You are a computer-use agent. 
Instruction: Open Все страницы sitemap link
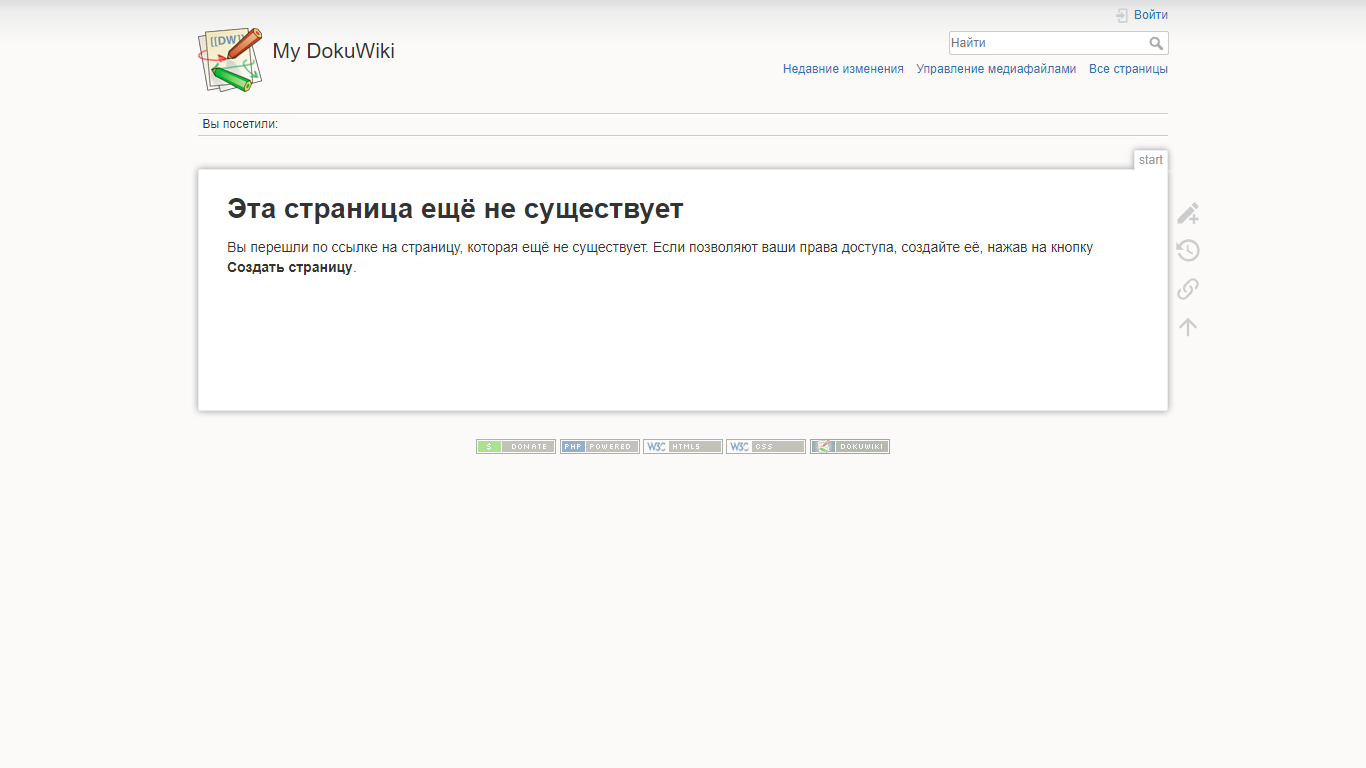click(x=1128, y=69)
